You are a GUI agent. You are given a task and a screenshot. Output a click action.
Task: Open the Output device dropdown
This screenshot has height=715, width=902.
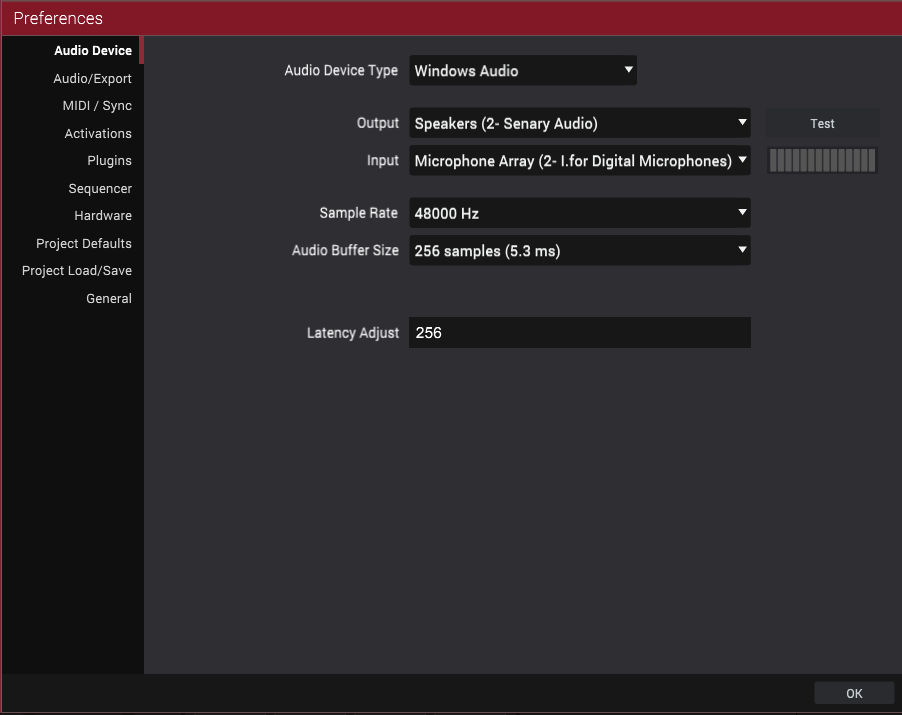coord(579,123)
